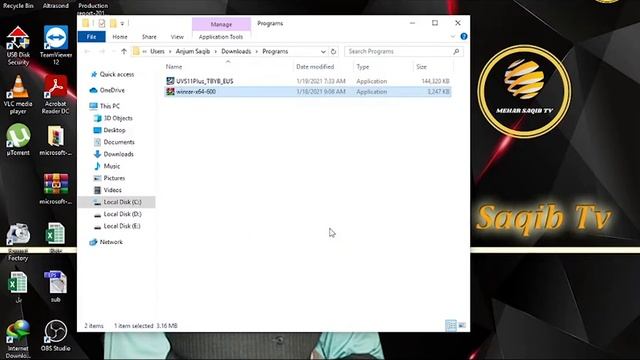Open TeamViewer 12 desktop icon
640x360 pixels.
click(56, 46)
